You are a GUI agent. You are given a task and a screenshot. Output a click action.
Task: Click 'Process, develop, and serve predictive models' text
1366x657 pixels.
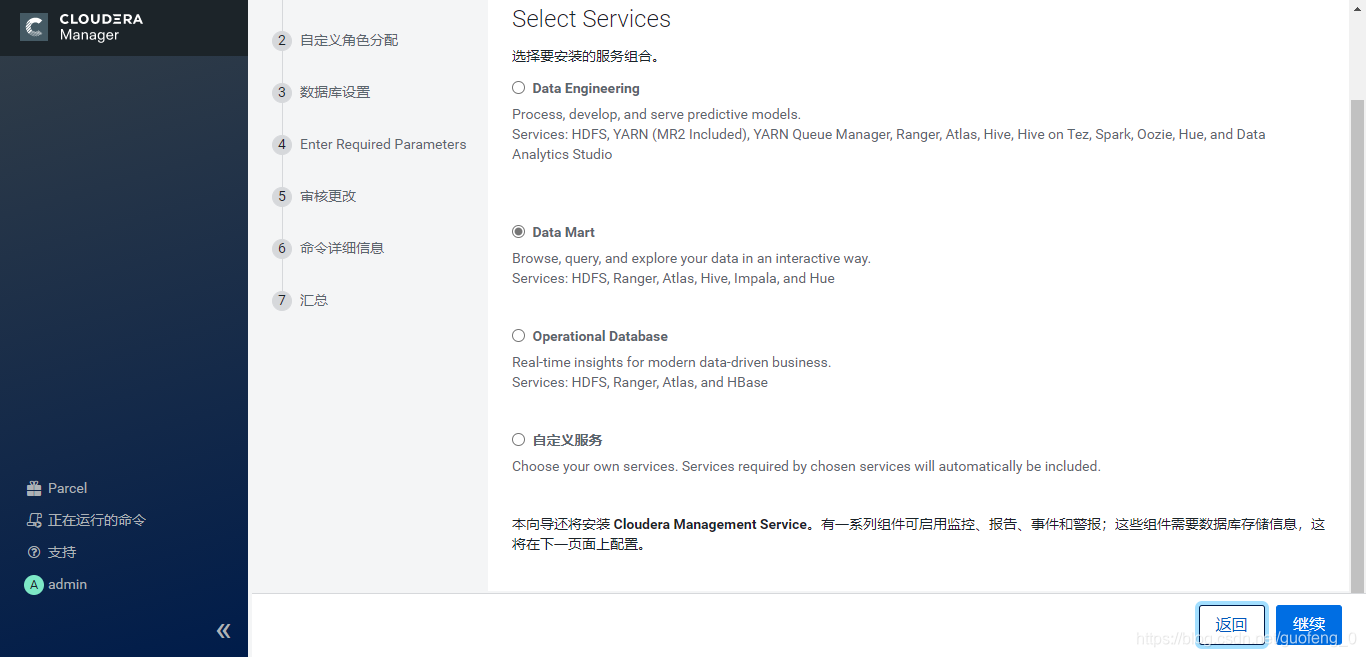656,114
